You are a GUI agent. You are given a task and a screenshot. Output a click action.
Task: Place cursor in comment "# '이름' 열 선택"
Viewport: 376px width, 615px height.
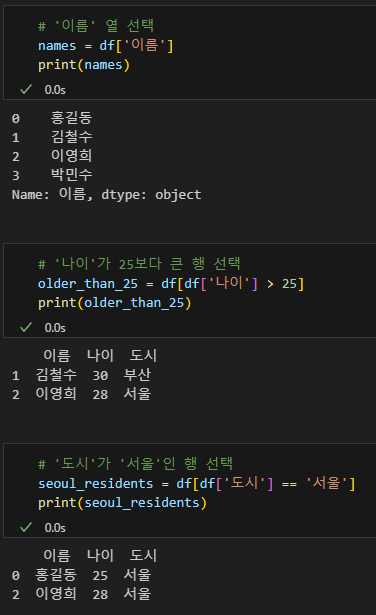coord(96,26)
